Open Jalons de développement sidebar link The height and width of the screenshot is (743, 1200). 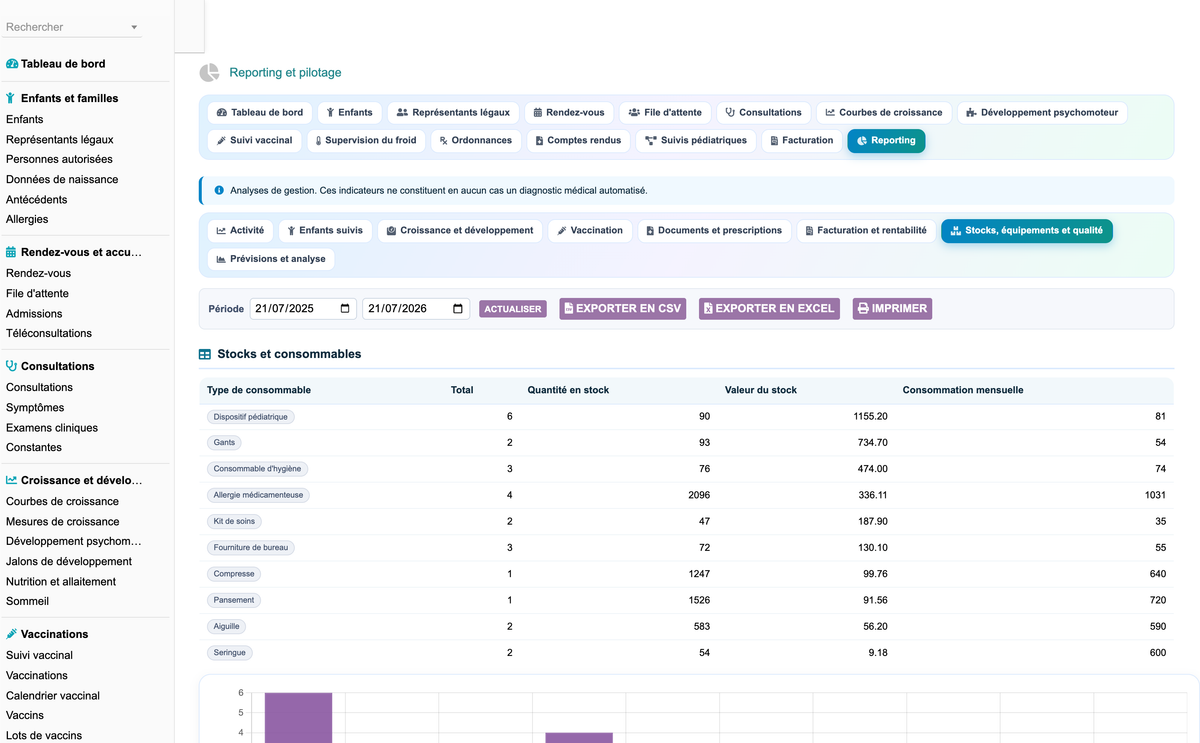pyautogui.click(x=69, y=562)
